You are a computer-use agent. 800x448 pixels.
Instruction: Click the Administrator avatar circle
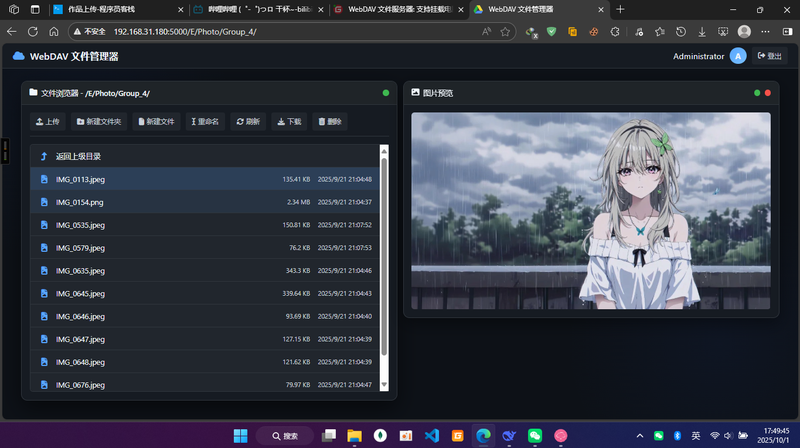738,56
